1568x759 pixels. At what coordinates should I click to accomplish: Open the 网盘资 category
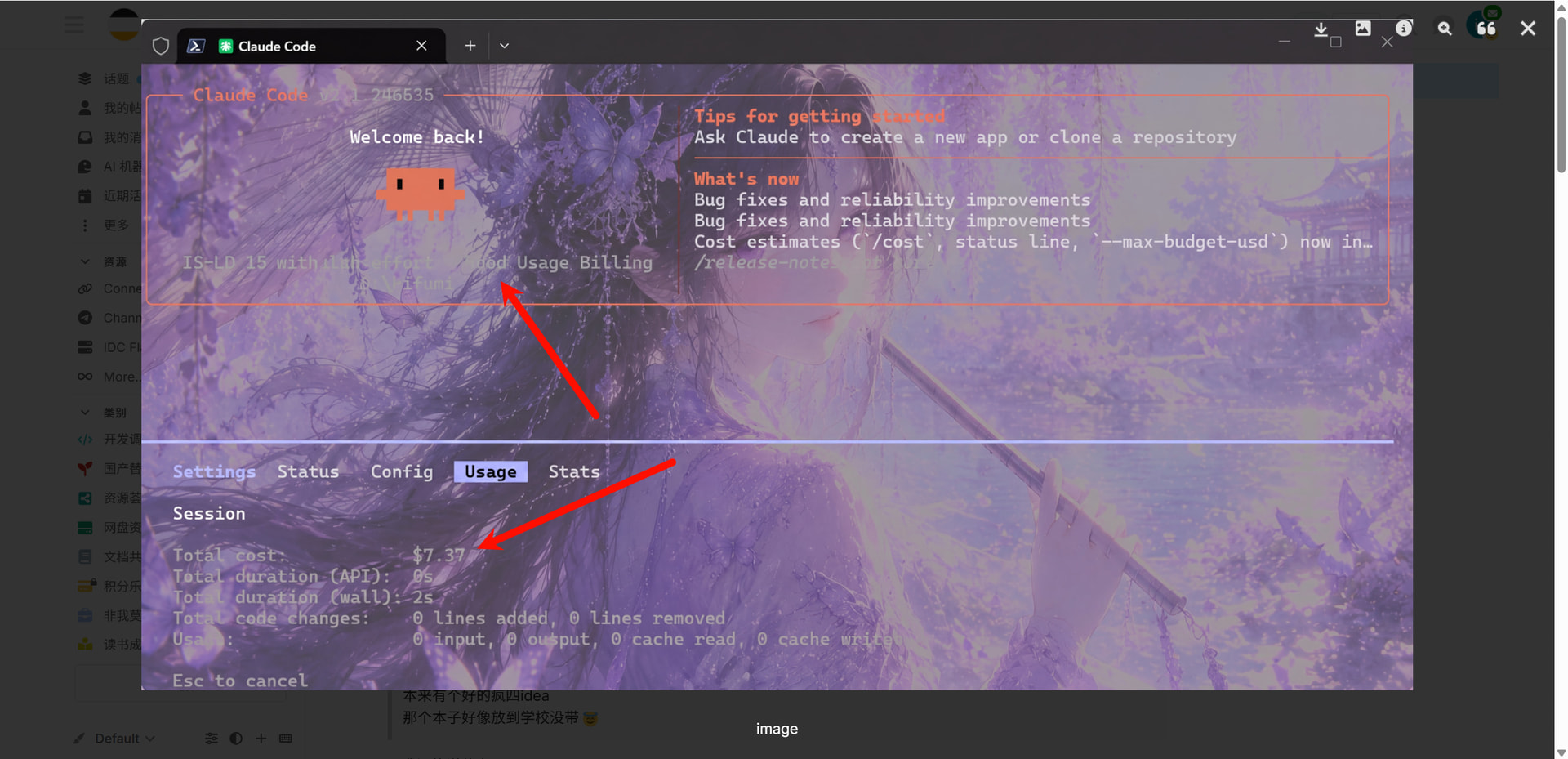coord(108,527)
